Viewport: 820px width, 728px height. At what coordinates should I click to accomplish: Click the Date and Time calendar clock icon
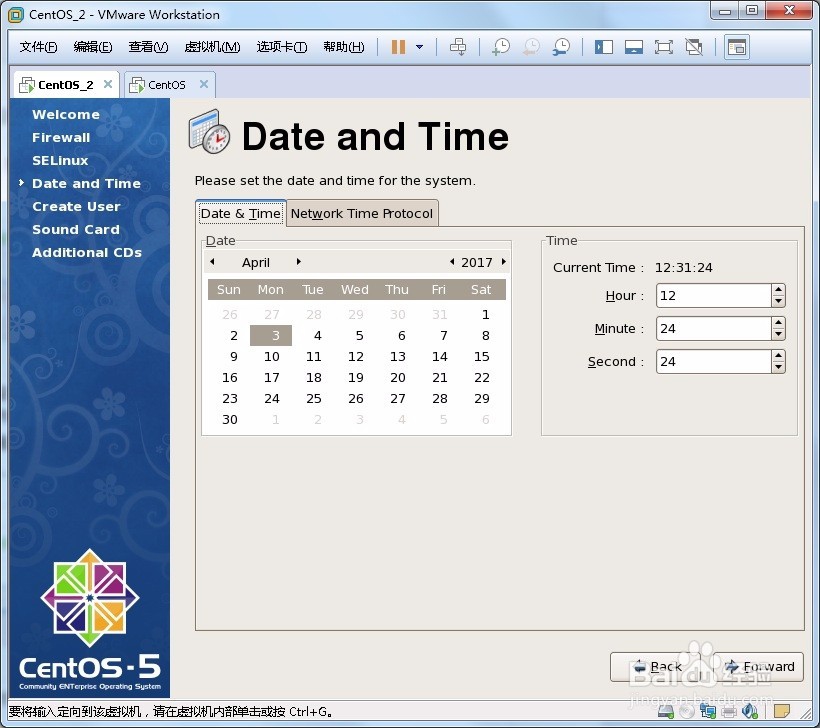209,131
